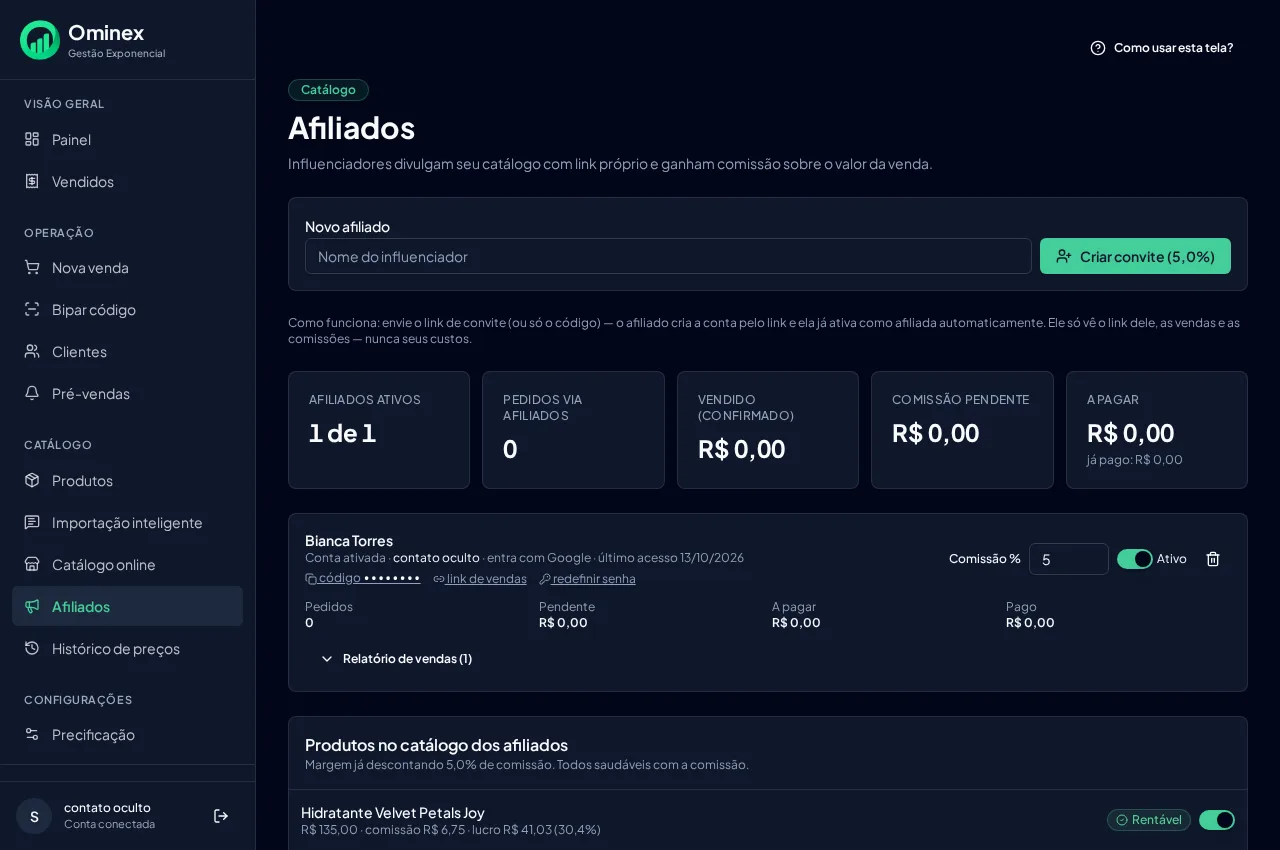This screenshot has height=850, width=1280.
Task: Click the Ominex logo icon
Action: tap(40, 40)
